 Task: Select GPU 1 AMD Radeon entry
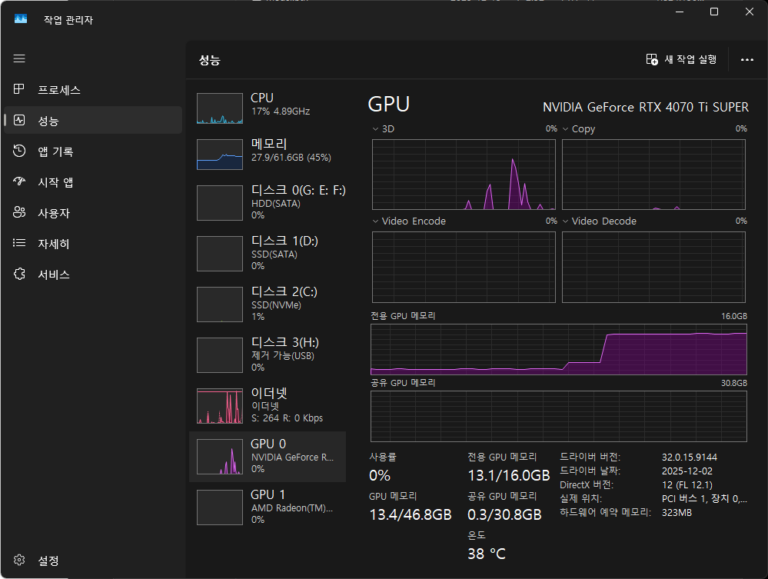[267, 507]
